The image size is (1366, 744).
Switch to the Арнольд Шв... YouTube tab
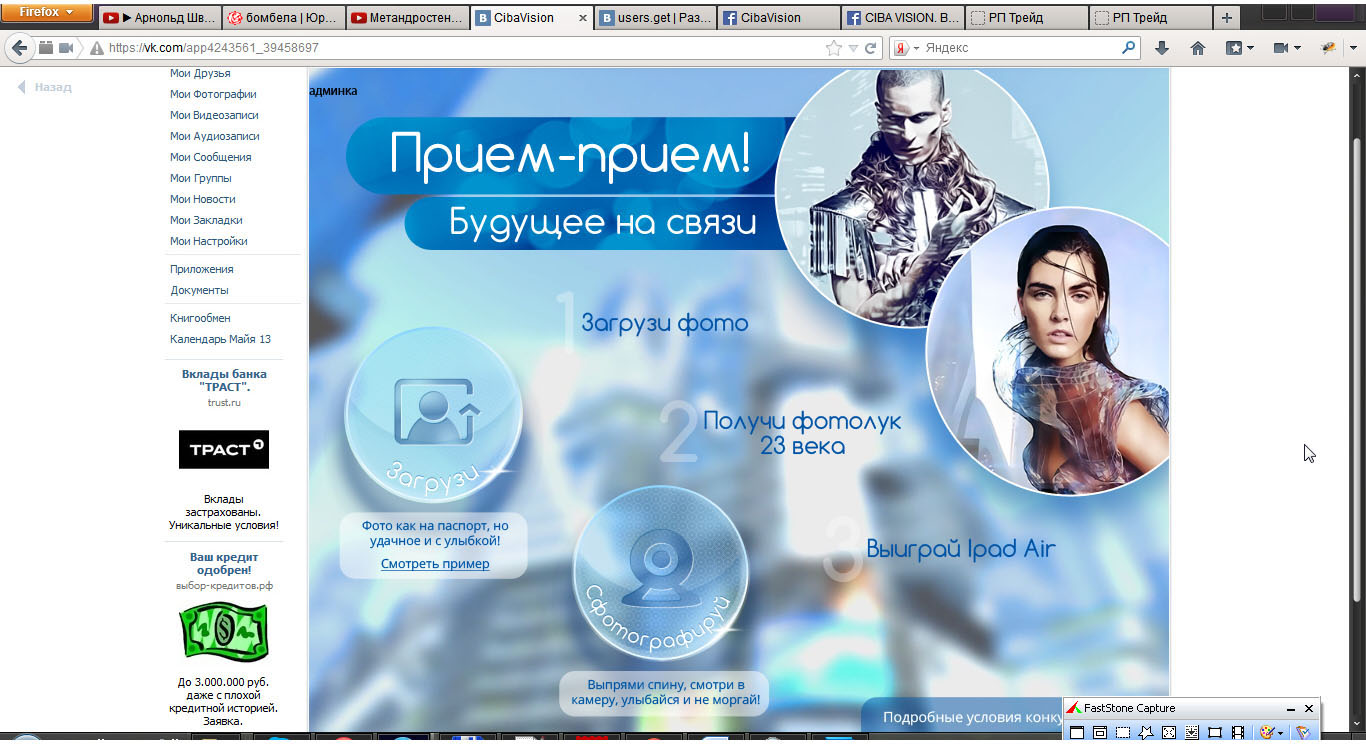point(158,18)
